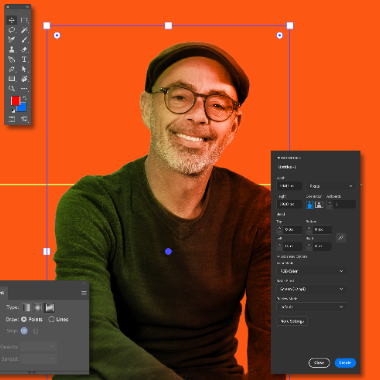Choose landscape orientation
This screenshot has width=380, height=380.
click(x=319, y=204)
